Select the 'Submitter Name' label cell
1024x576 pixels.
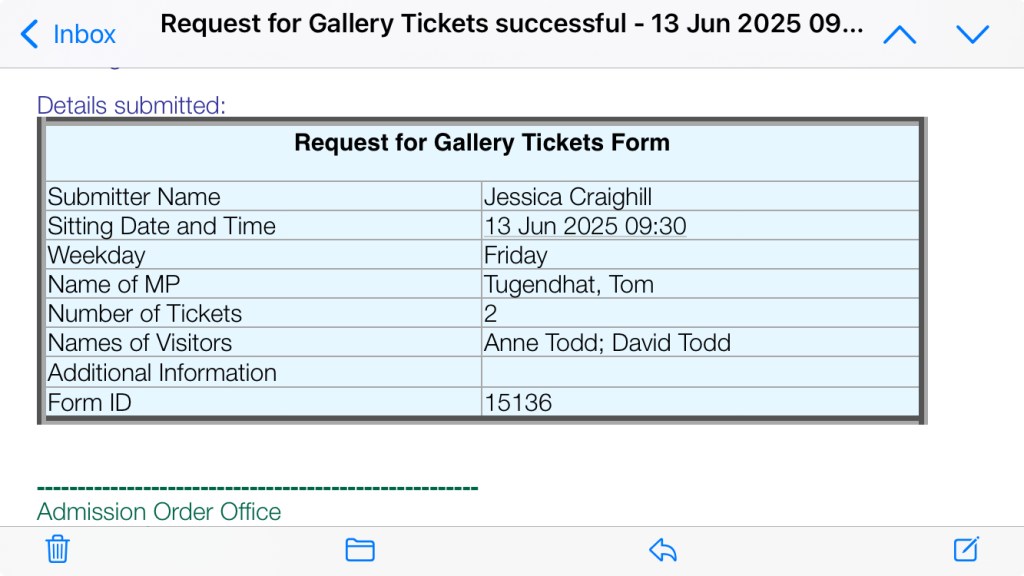coord(134,197)
